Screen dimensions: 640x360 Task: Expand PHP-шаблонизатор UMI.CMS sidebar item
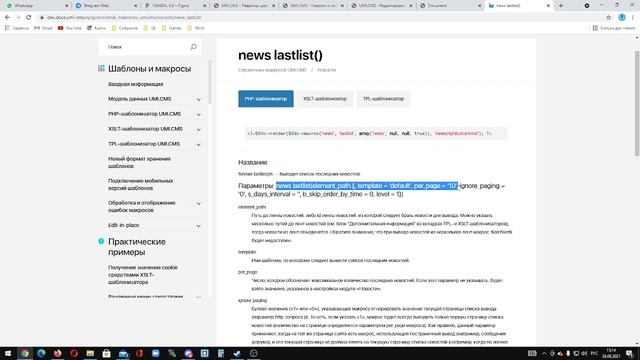(x=198, y=114)
